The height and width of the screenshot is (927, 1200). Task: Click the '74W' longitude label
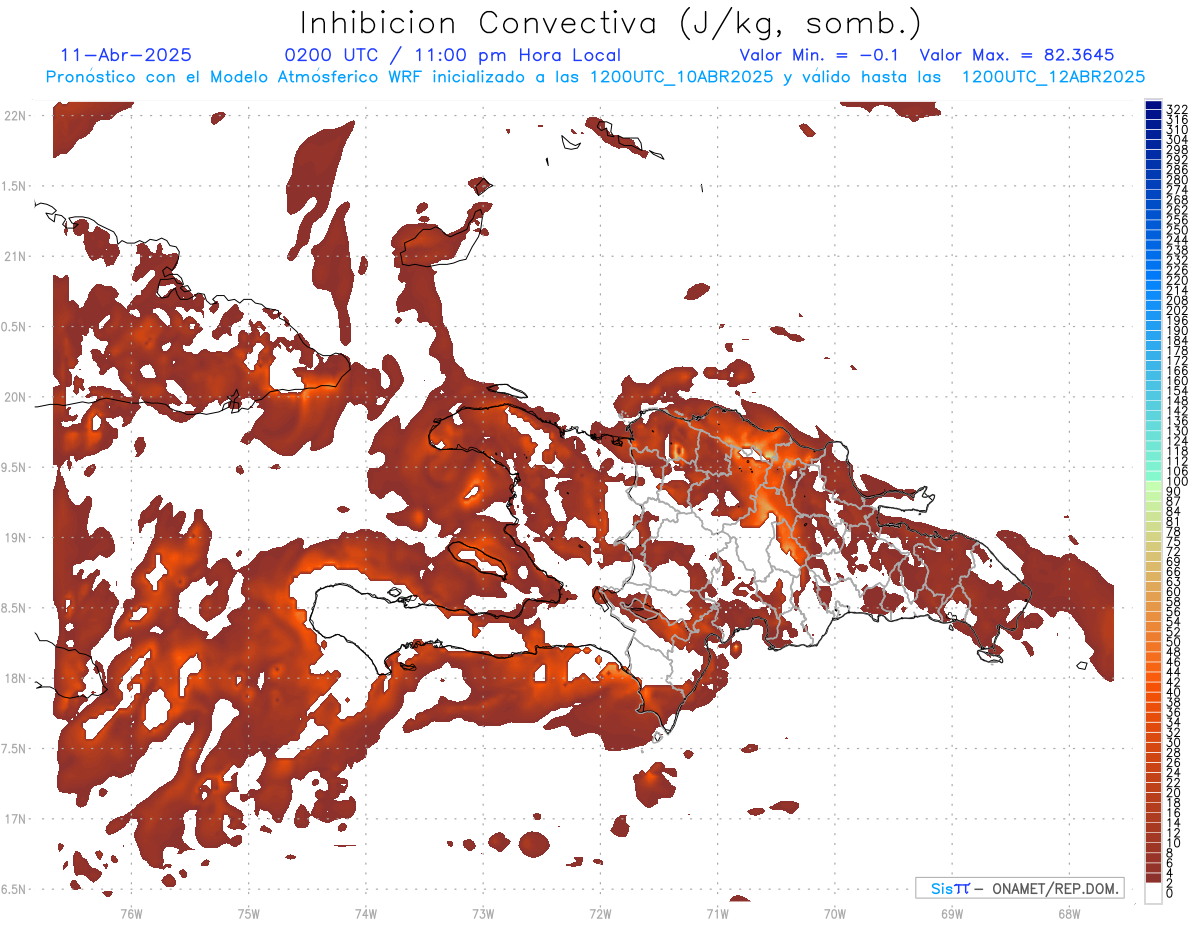click(366, 913)
